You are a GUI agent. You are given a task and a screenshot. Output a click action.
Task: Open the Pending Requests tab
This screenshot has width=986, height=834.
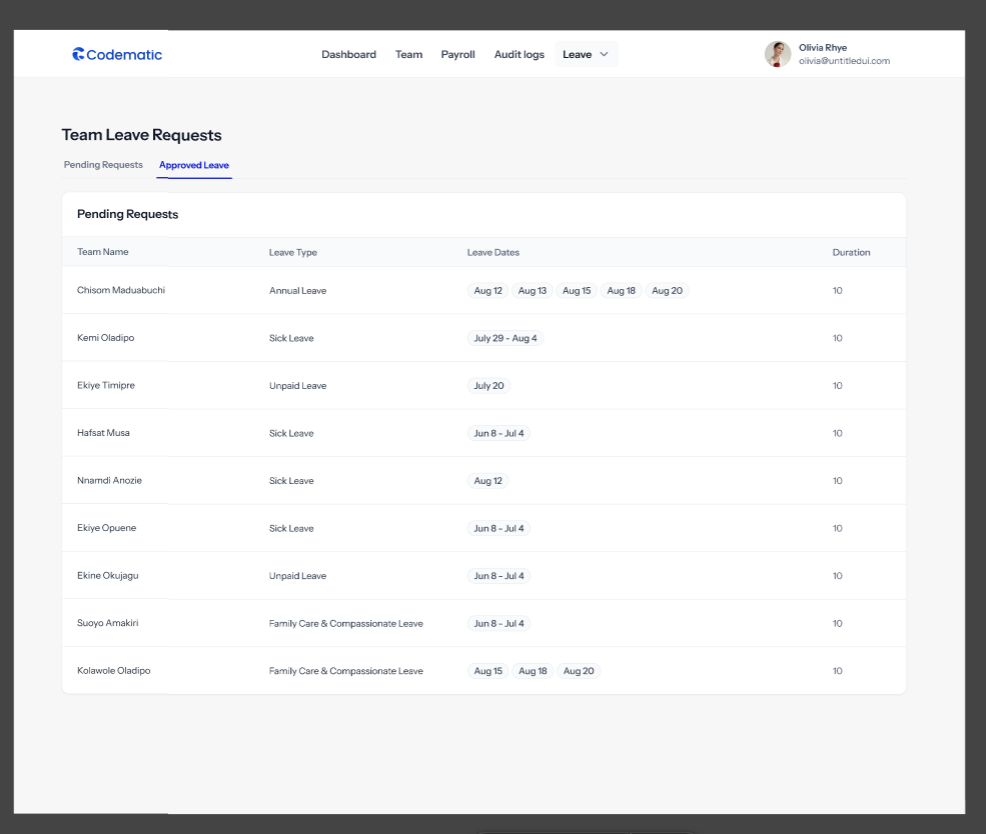coord(103,165)
